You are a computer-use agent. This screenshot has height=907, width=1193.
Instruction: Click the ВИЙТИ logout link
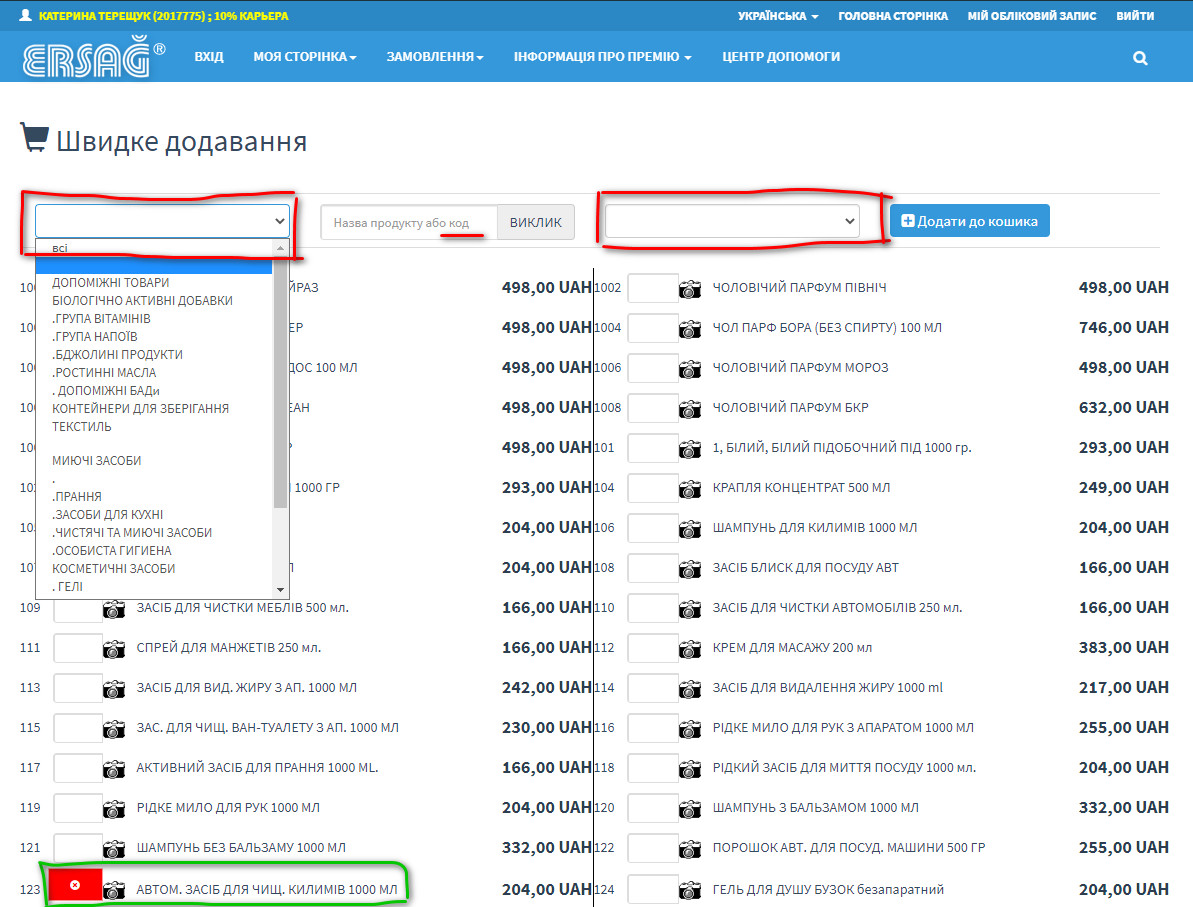pos(1134,16)
